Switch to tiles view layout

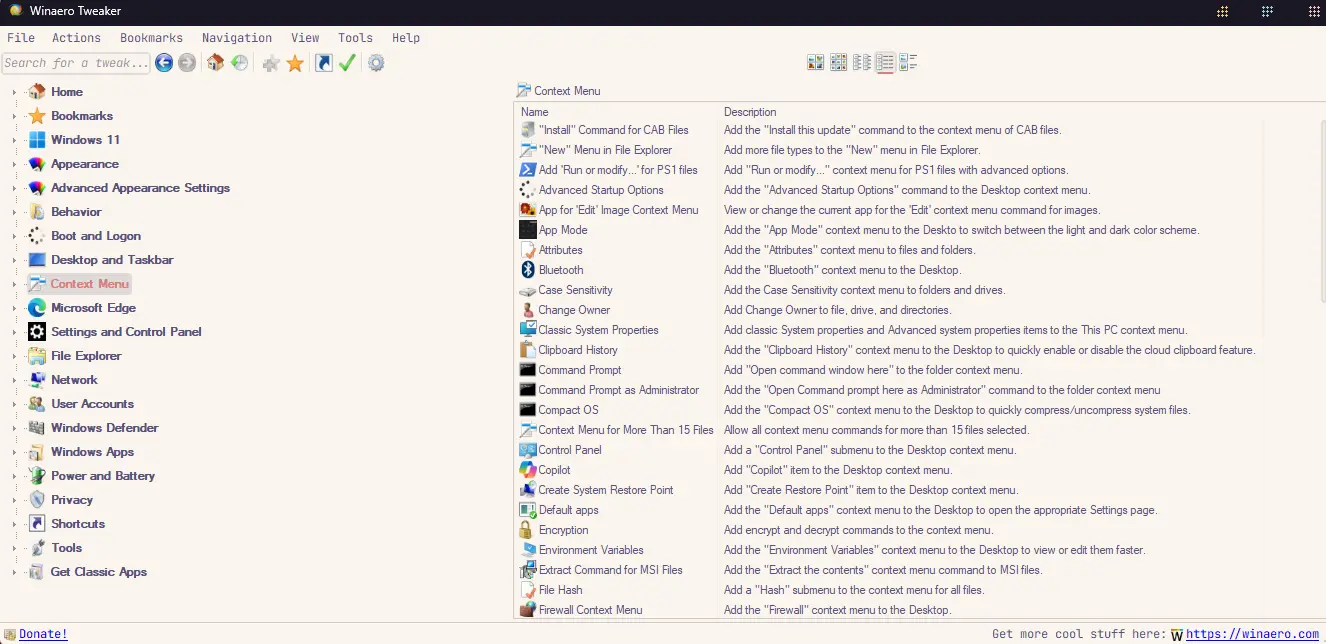click(908, 63)
